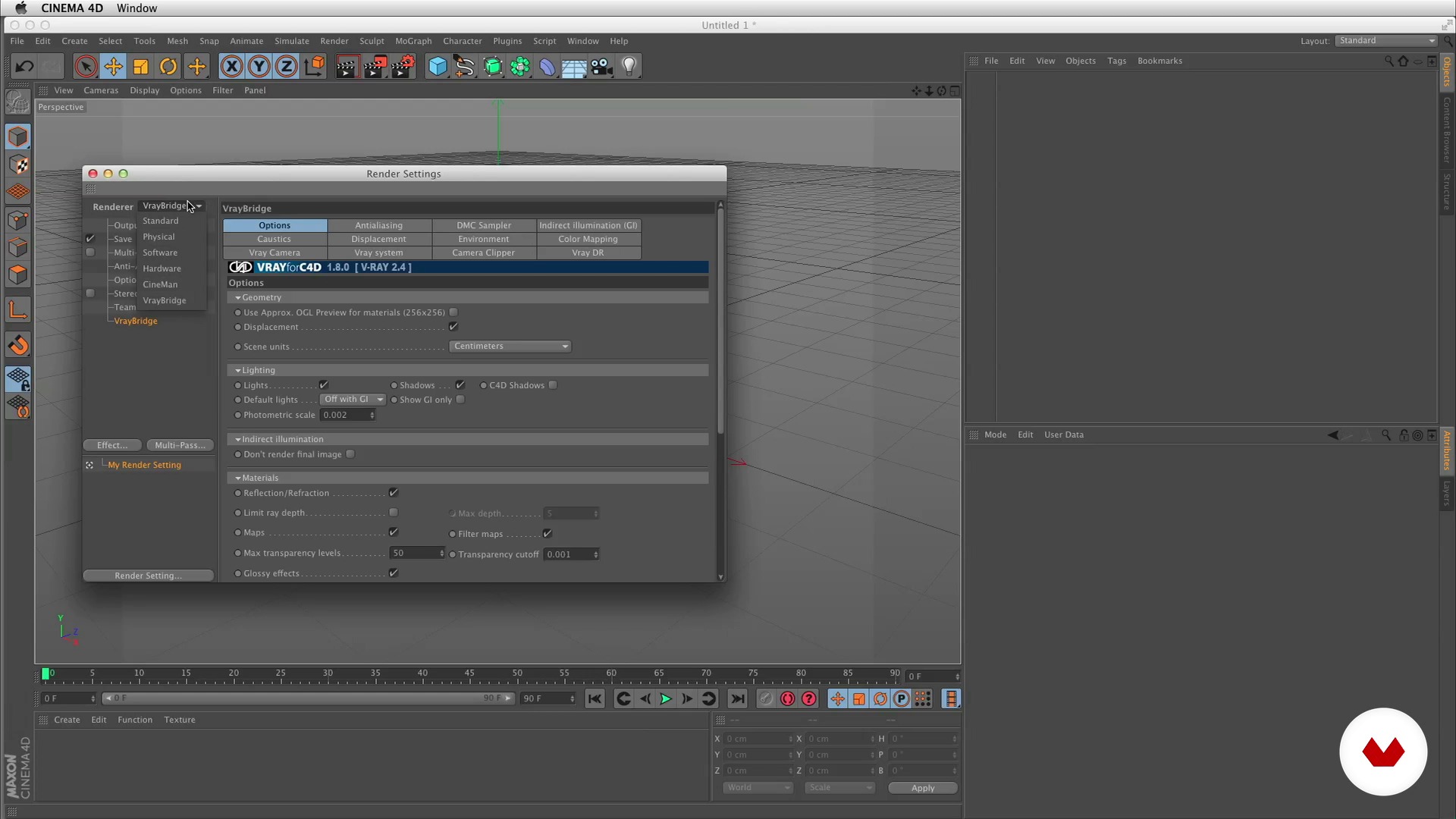Select VrayBridge in settings tree
This screenshot has width=1456, height=819.
coord(136,321)
